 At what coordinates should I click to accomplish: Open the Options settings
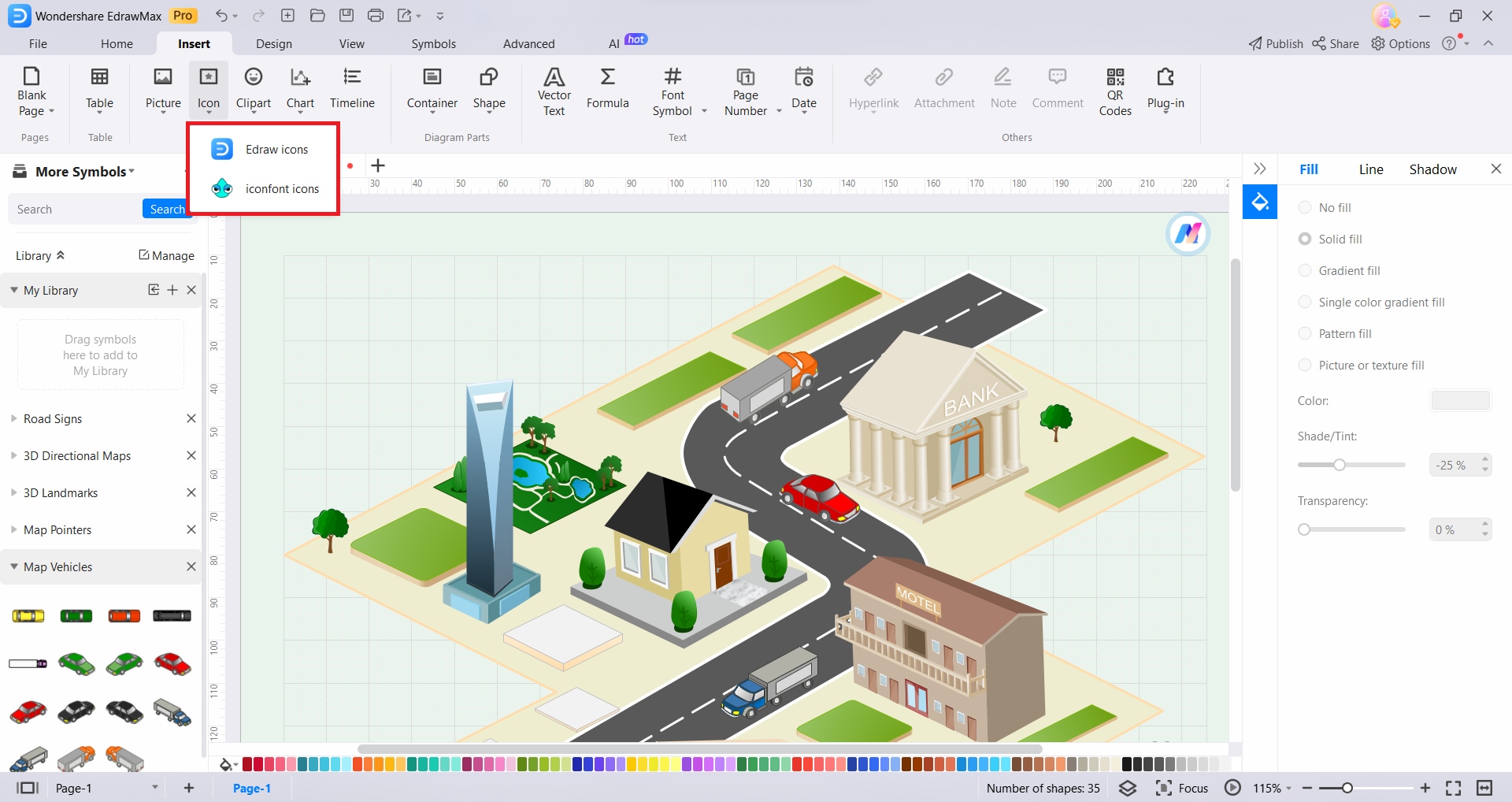[x=1401, y=43]
